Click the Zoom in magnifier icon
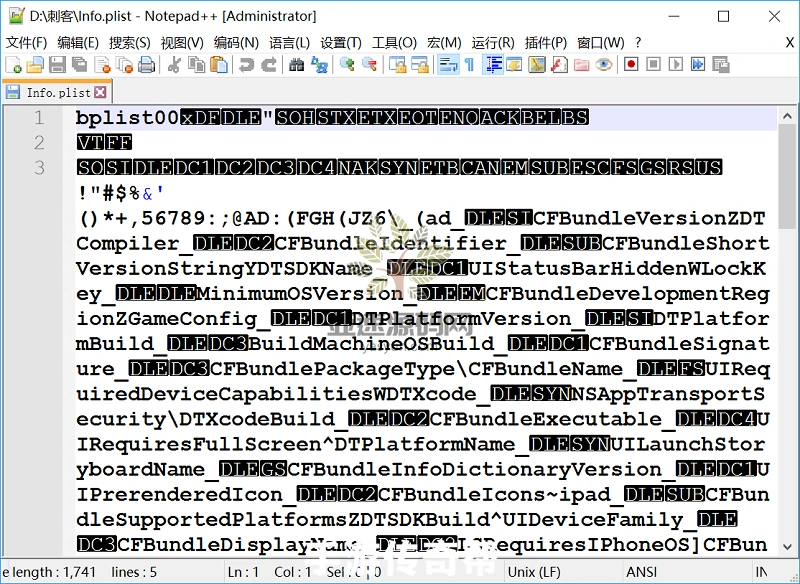This screenshot has width=800, height=584. tap(347, 65)
